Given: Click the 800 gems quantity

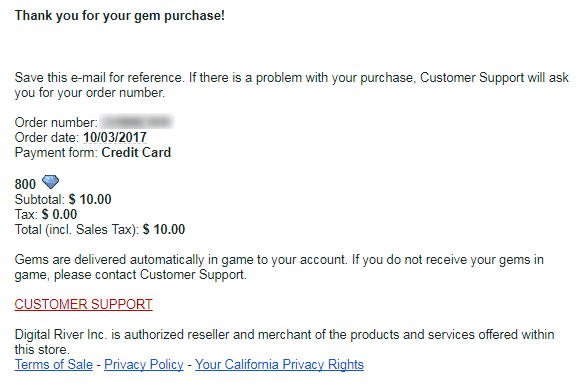Looking at the screenshot, I should 25,185.
